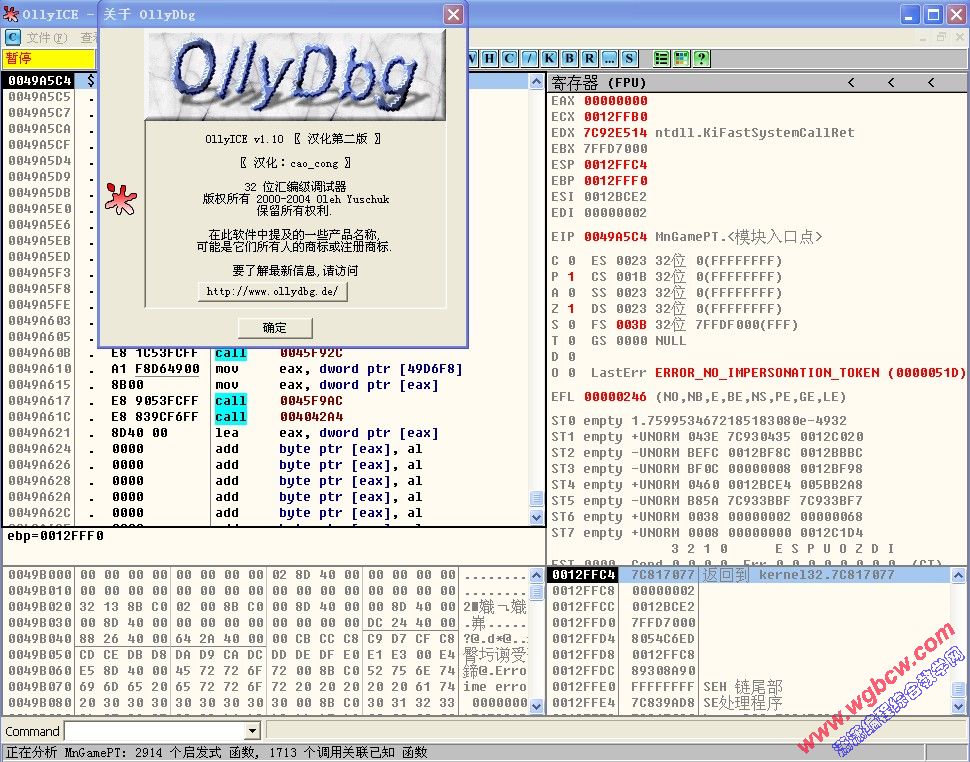Maximize the OllyICE main window
This screenshot has width=970, height=762.
point(934,14)
